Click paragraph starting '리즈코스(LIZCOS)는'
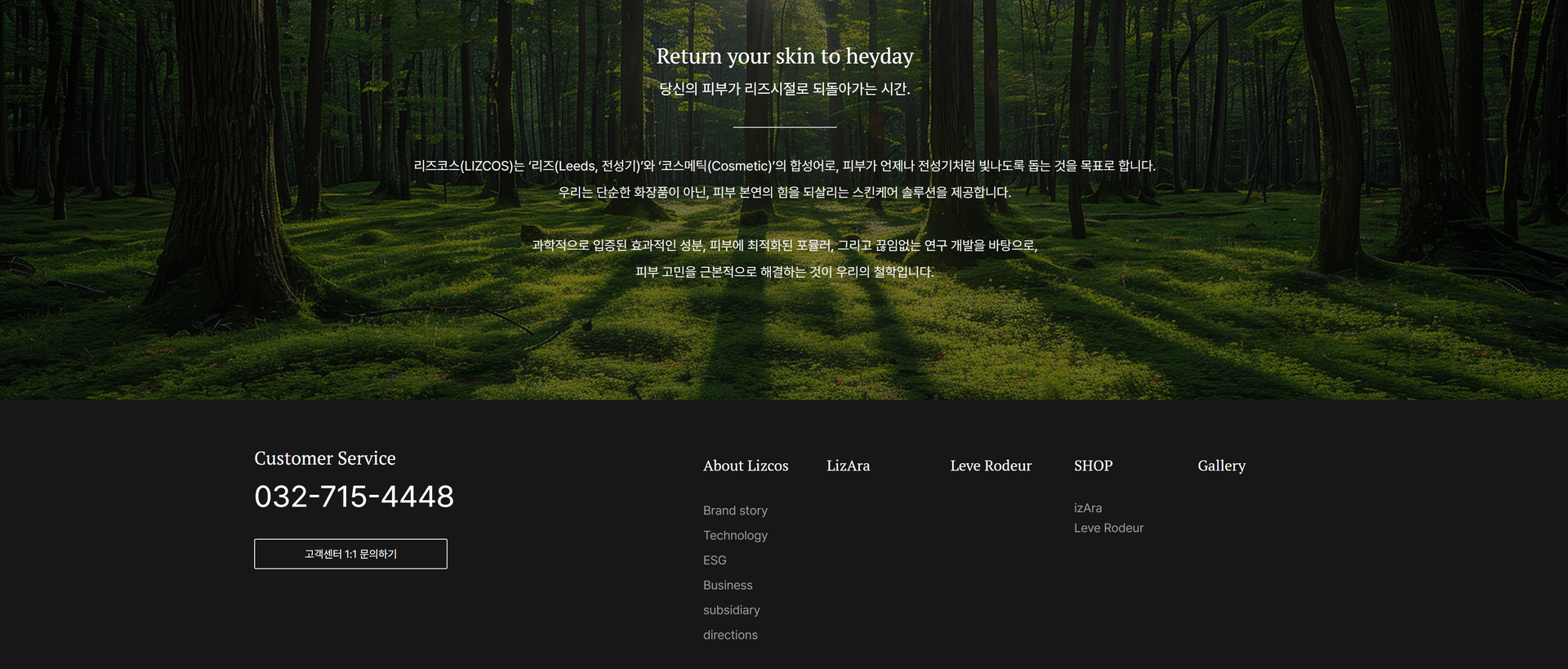The width and height of the screenshot is (1568, 669). pos(785,166)
